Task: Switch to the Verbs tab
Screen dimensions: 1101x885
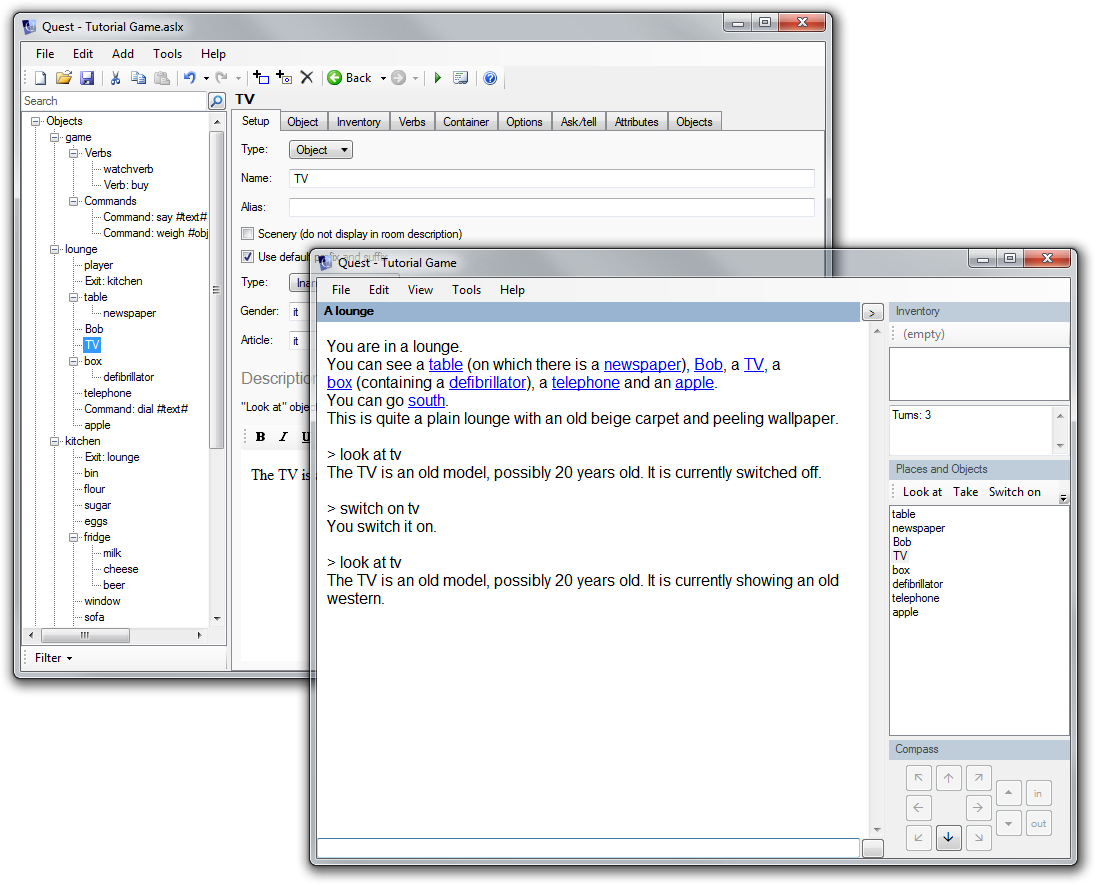Action: point(412,122)
